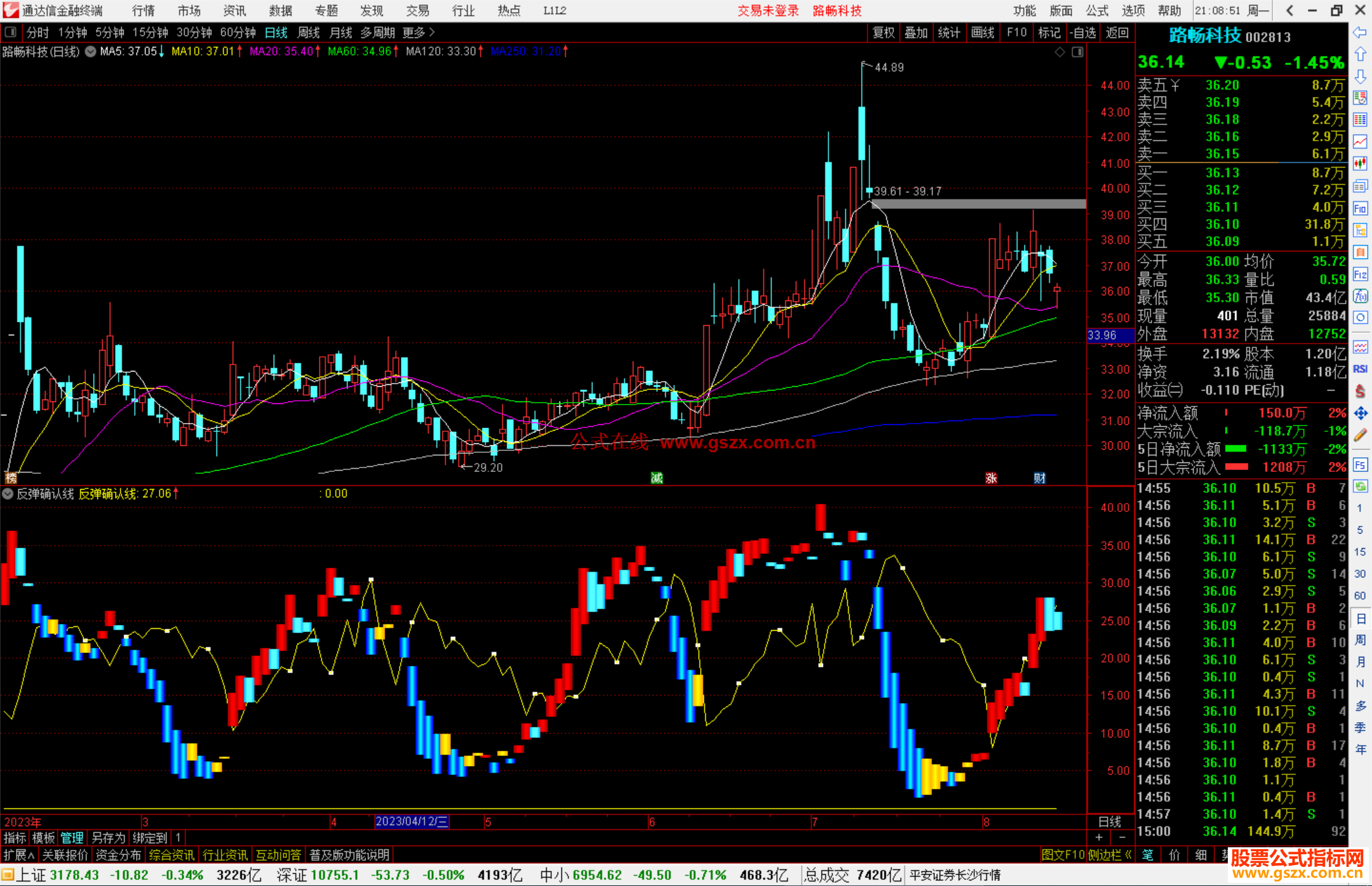Click the pencil drawing tool icon
This screenshot has height=886, width=1372.
point(1360,435)
